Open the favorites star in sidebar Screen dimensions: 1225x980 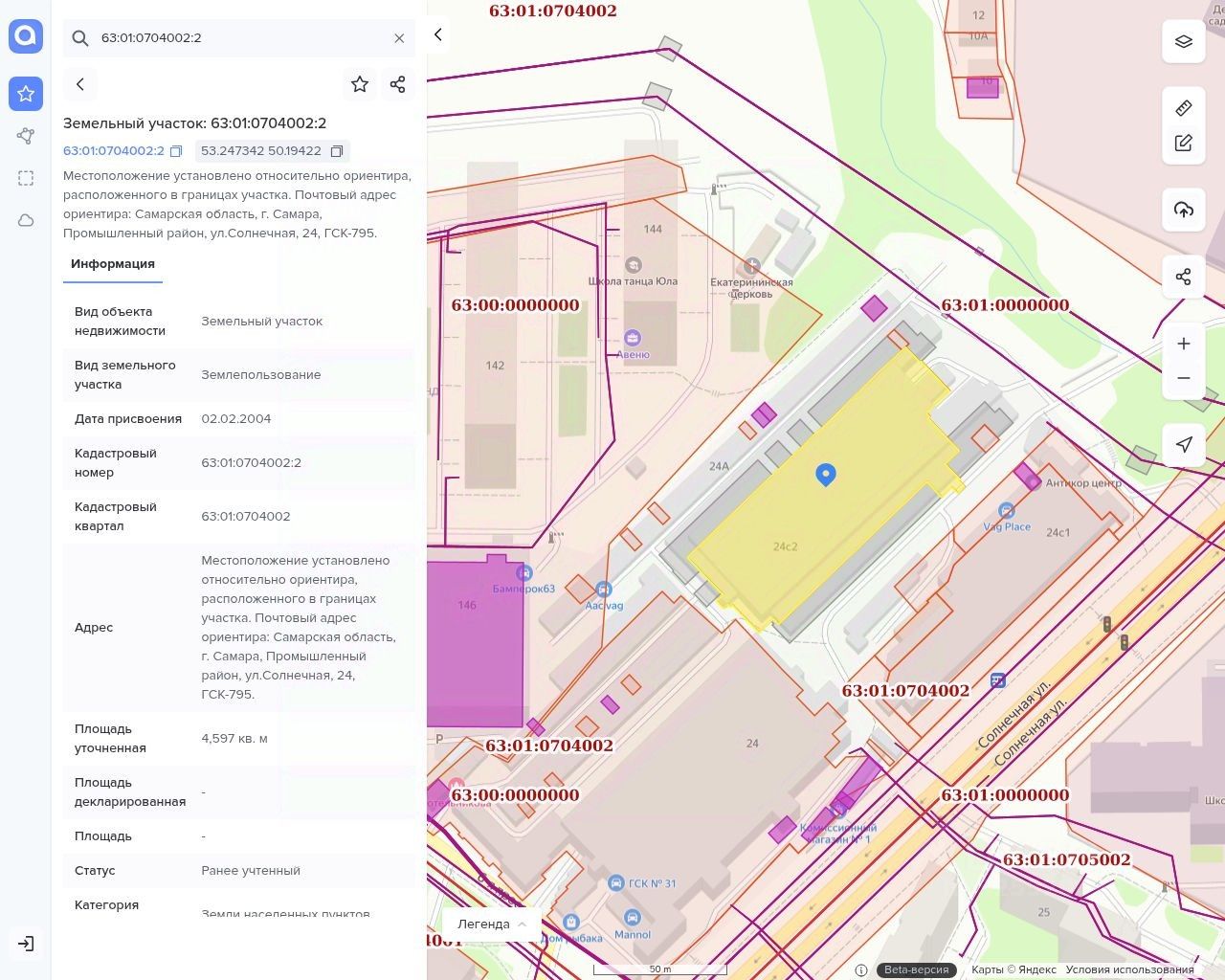click(26, 94)
